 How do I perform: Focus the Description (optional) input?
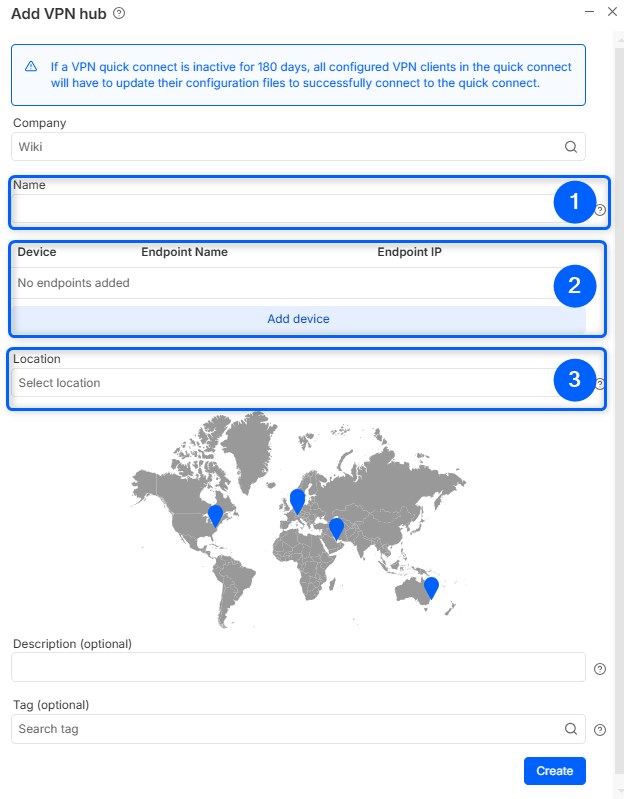pyautogui.click(x=297, y=667)
